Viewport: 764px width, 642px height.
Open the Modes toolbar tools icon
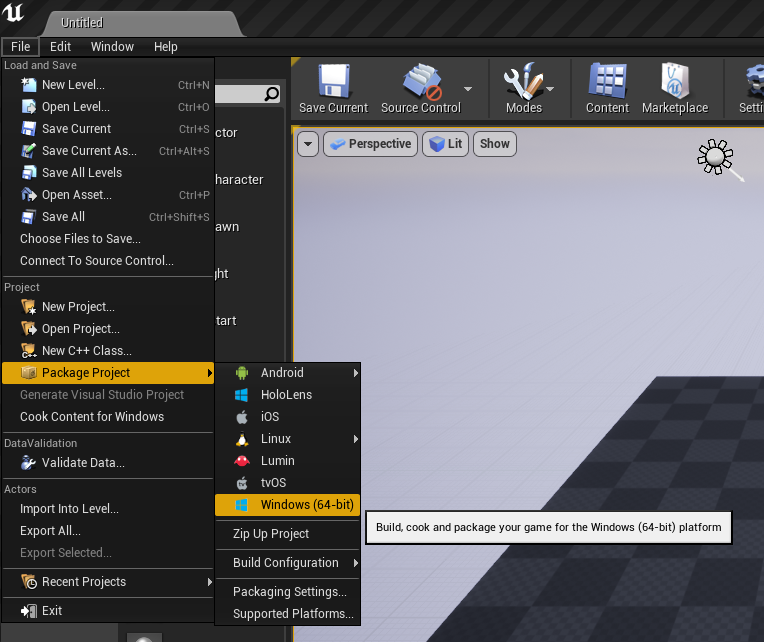click(523, 81)
